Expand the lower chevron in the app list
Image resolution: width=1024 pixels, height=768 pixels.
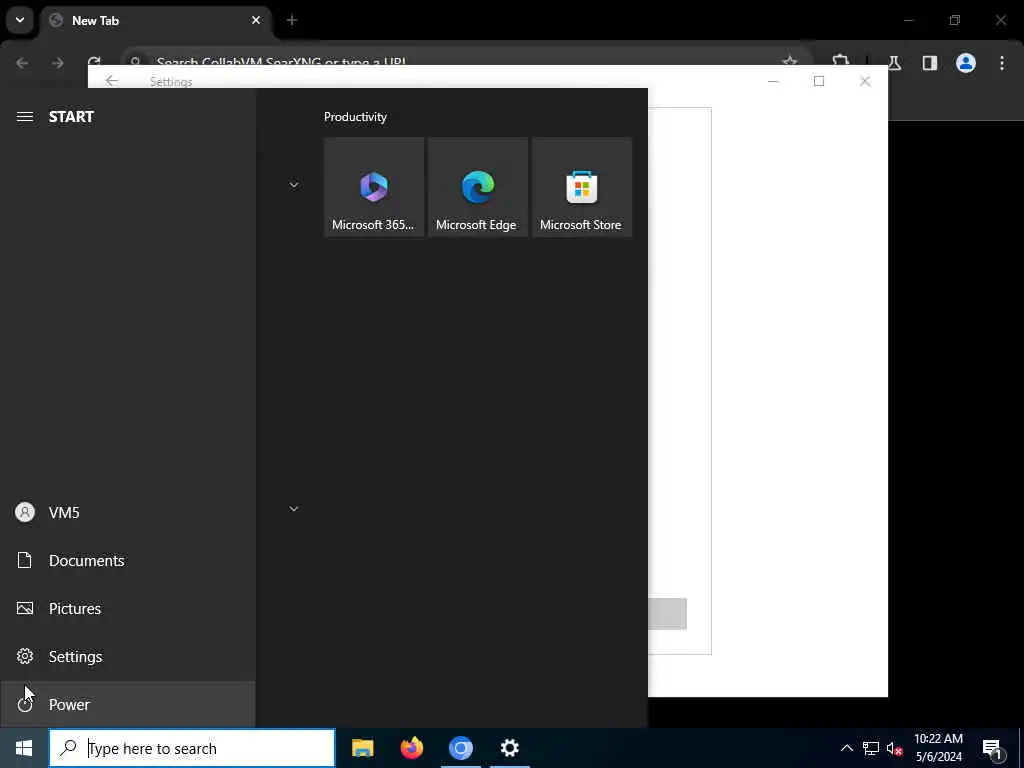294,509
